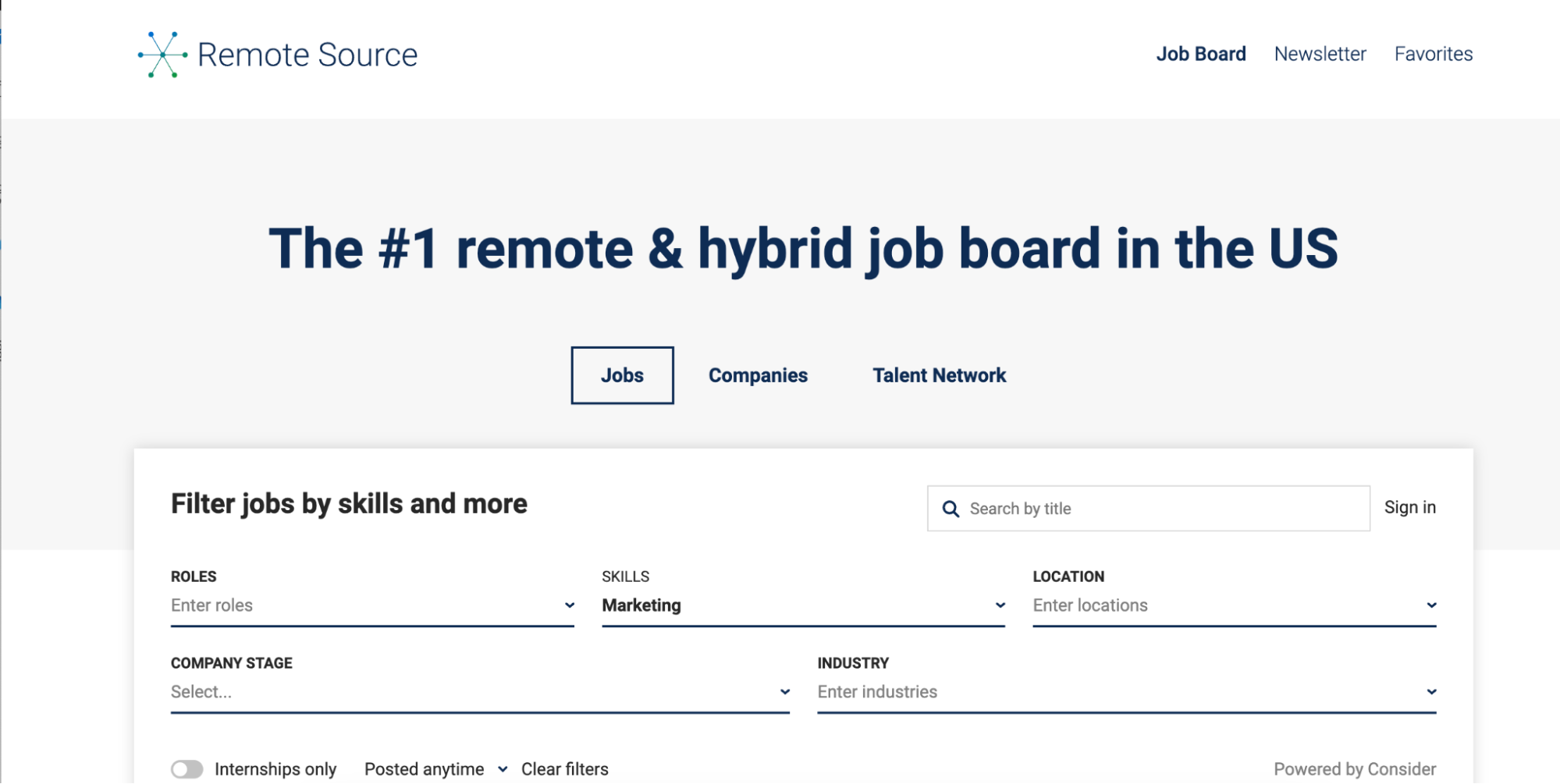
Task: Expand the Industry dropdown chevron
Action: 1431,692
